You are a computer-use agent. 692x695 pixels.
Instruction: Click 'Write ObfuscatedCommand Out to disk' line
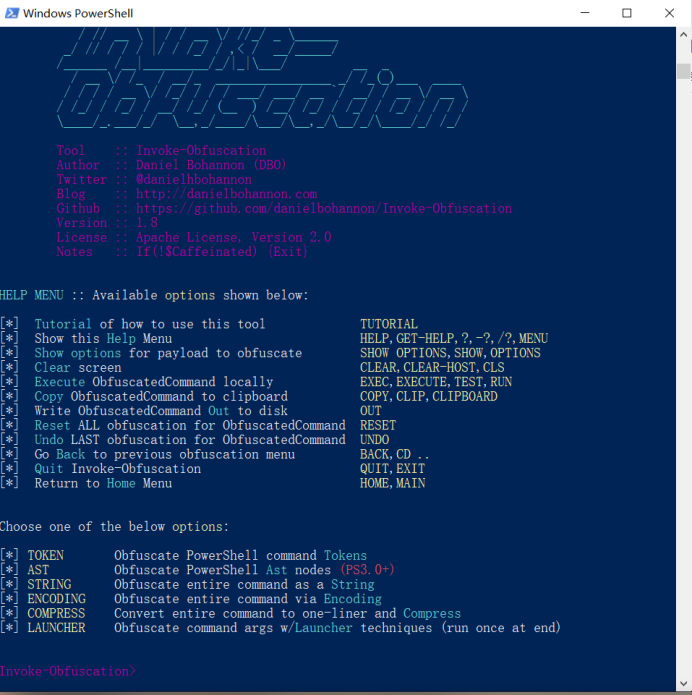(x=161, y=411)
